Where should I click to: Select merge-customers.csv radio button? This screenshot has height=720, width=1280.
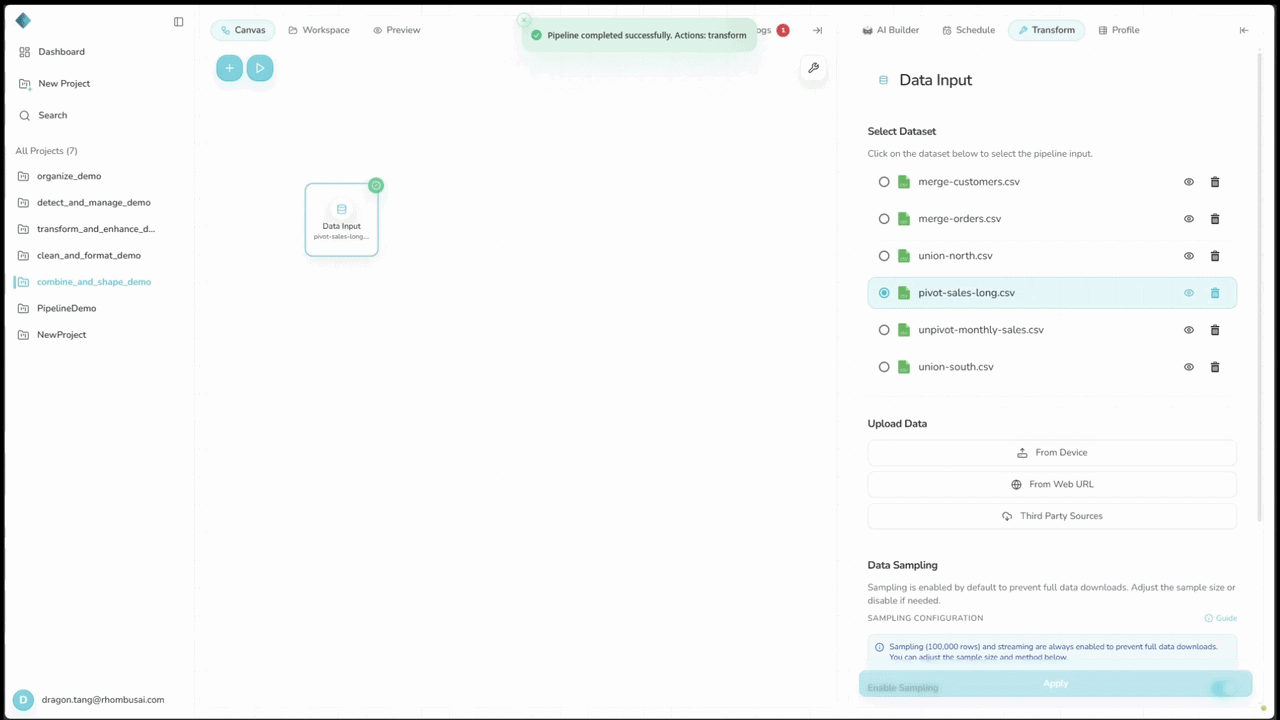coord(884,182)
